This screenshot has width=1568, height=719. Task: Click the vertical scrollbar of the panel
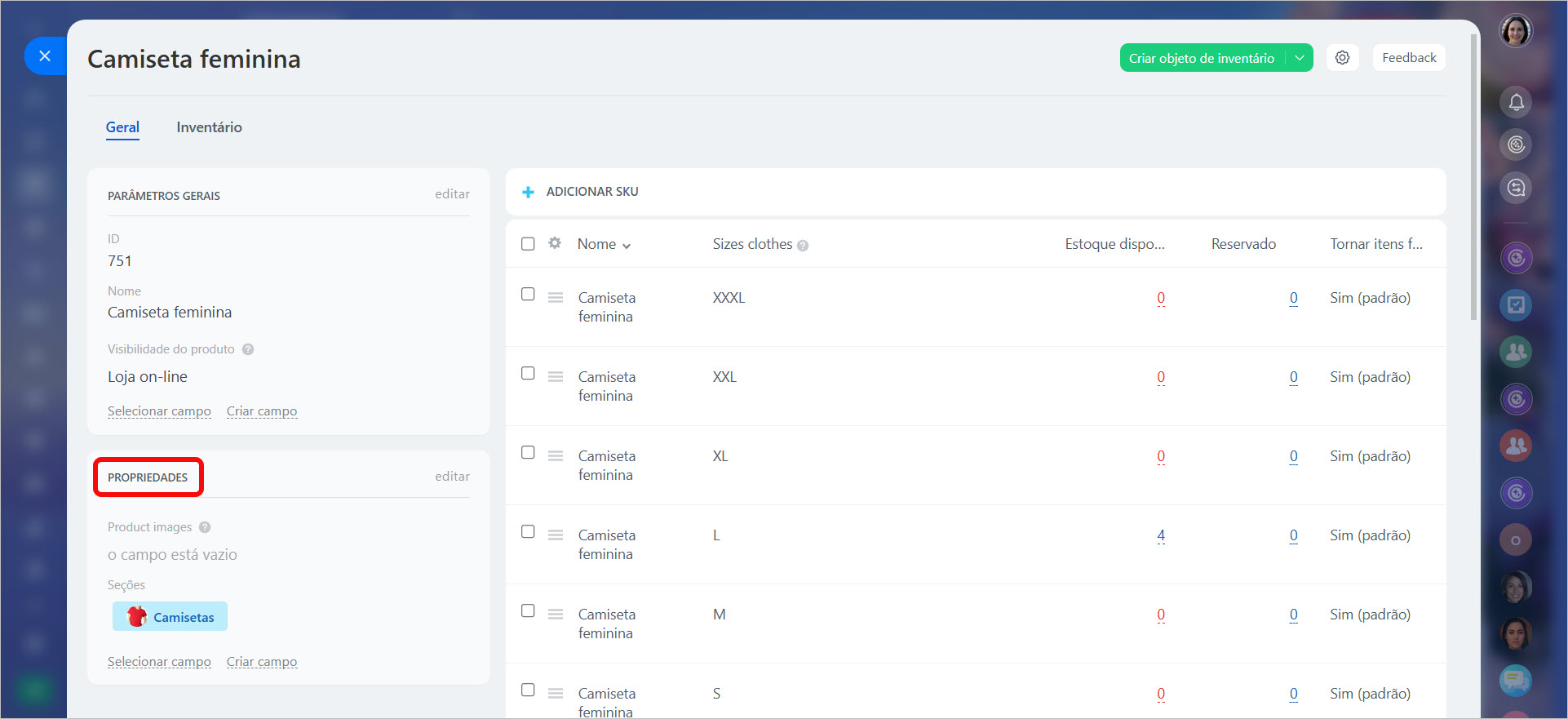(x=1473, y=177)
